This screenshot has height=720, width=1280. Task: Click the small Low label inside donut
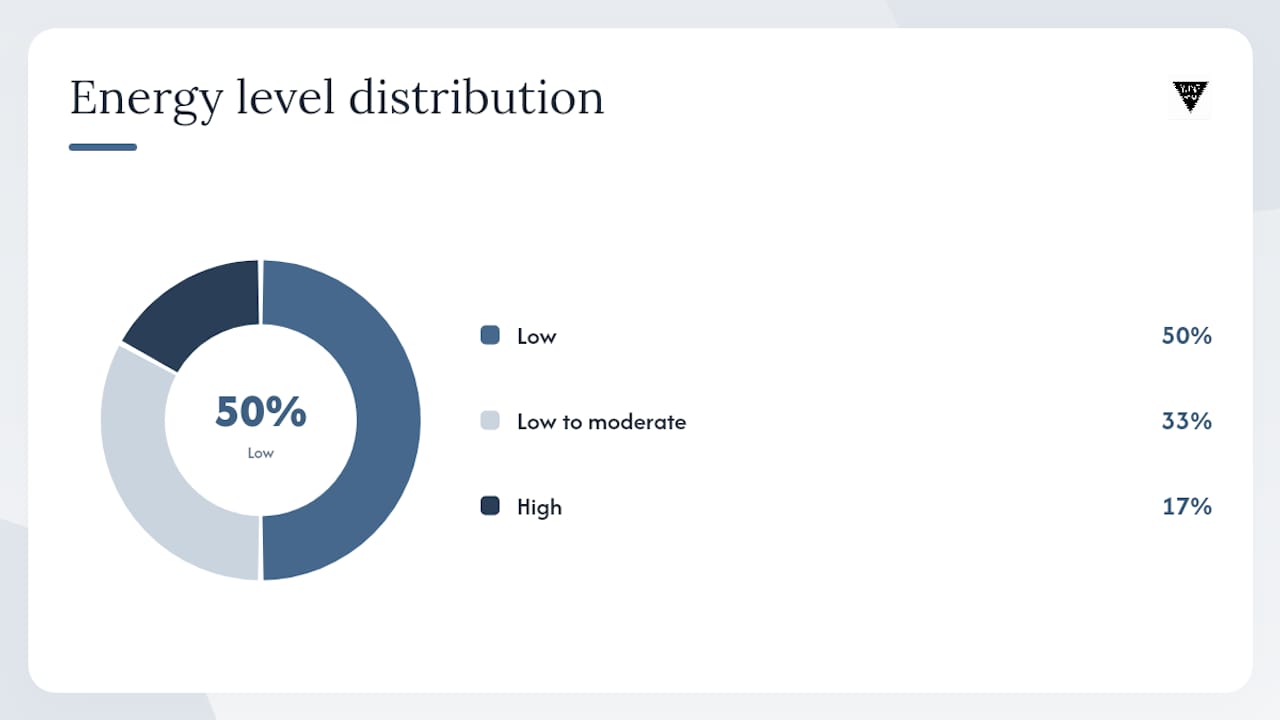coord(261,453)
